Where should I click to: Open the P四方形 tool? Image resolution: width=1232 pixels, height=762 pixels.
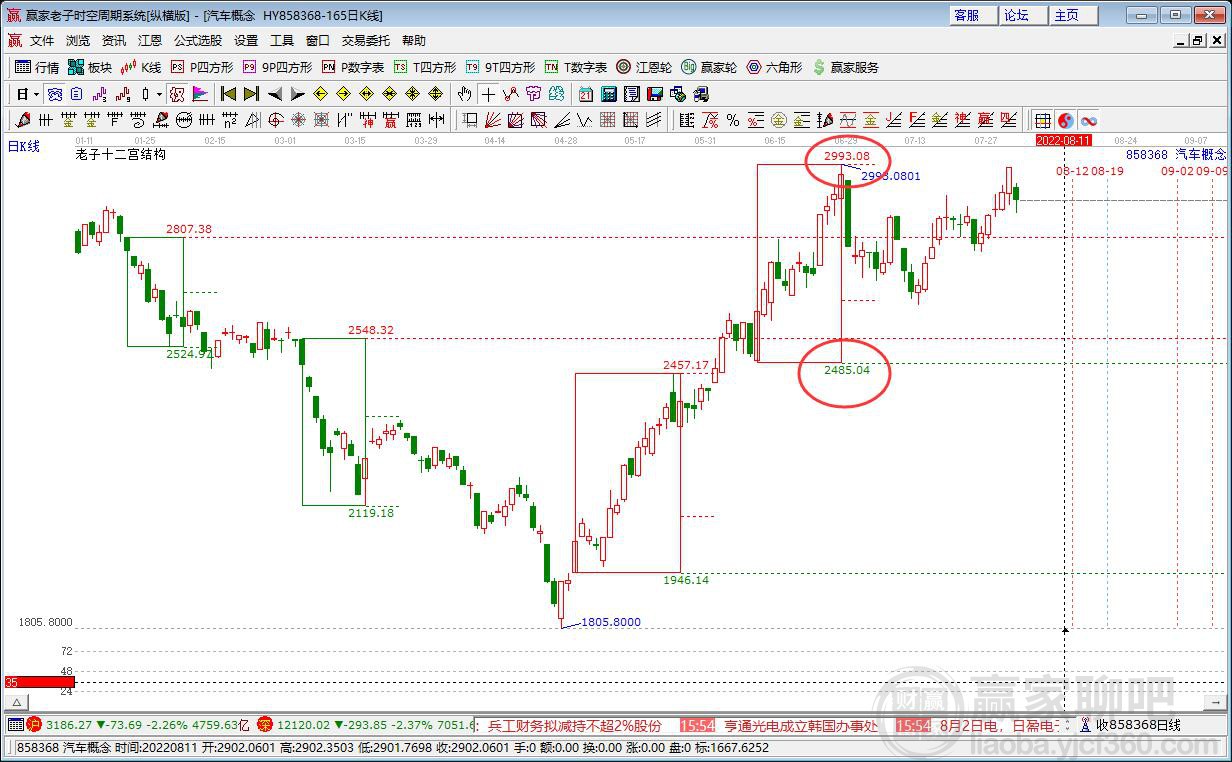202,67
